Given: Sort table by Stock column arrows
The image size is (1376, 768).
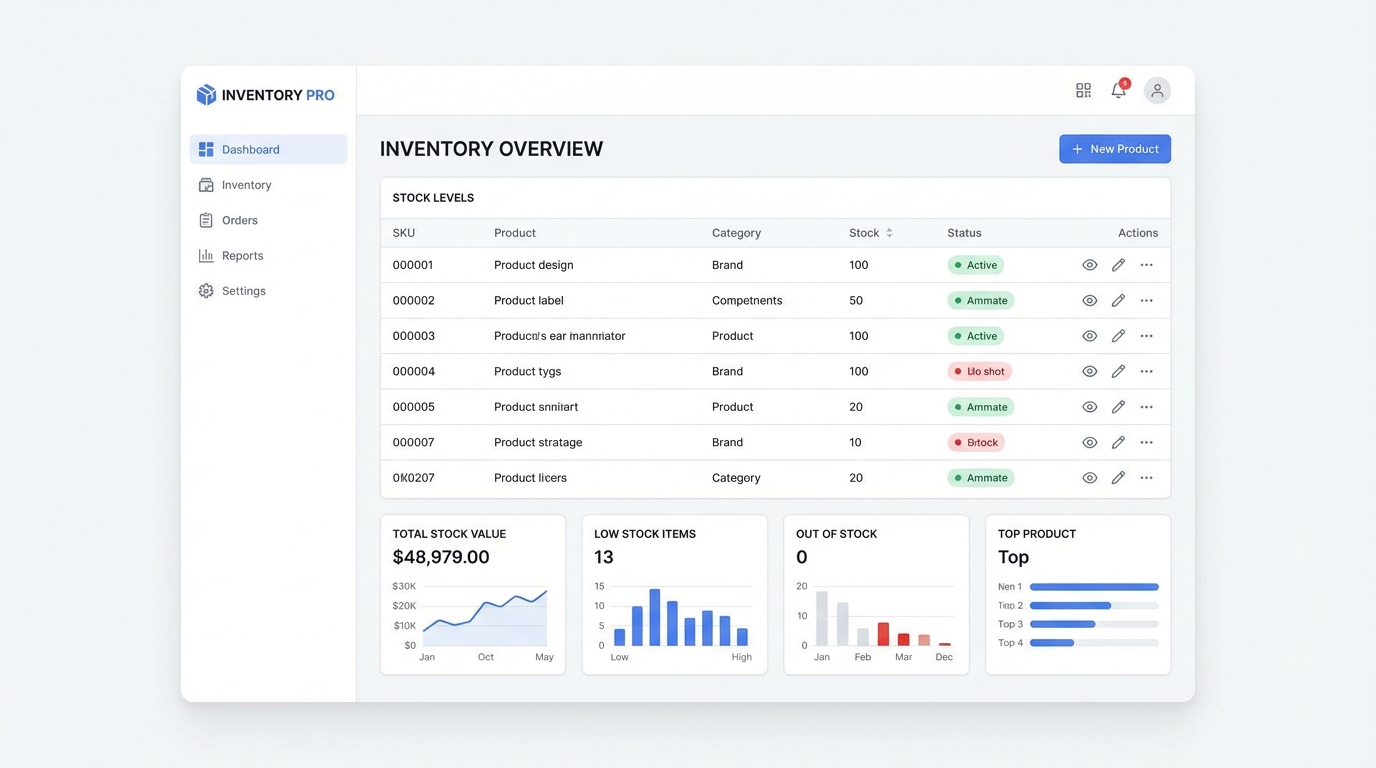Looking at the screenshot, I should pyautogui.click(x=889, y=233).
